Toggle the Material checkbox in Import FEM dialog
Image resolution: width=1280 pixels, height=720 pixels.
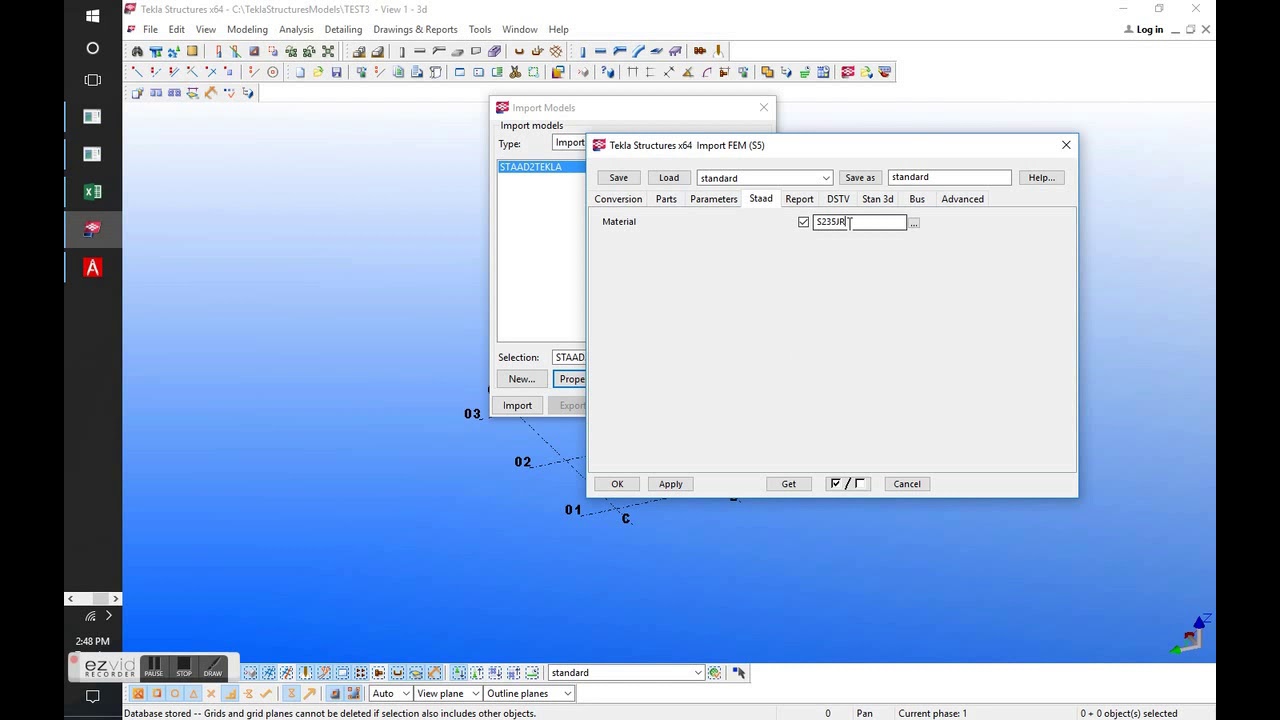803,222
